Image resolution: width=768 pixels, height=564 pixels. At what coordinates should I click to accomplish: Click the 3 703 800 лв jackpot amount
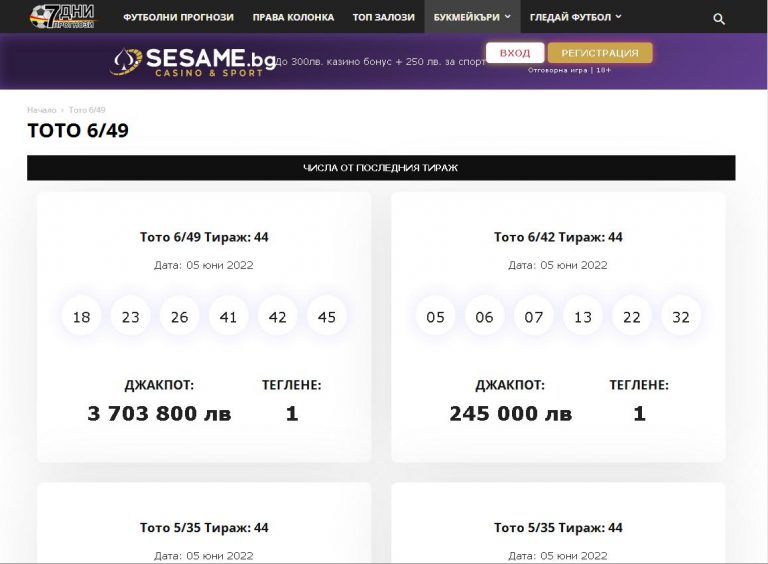[x=159, y=414]
